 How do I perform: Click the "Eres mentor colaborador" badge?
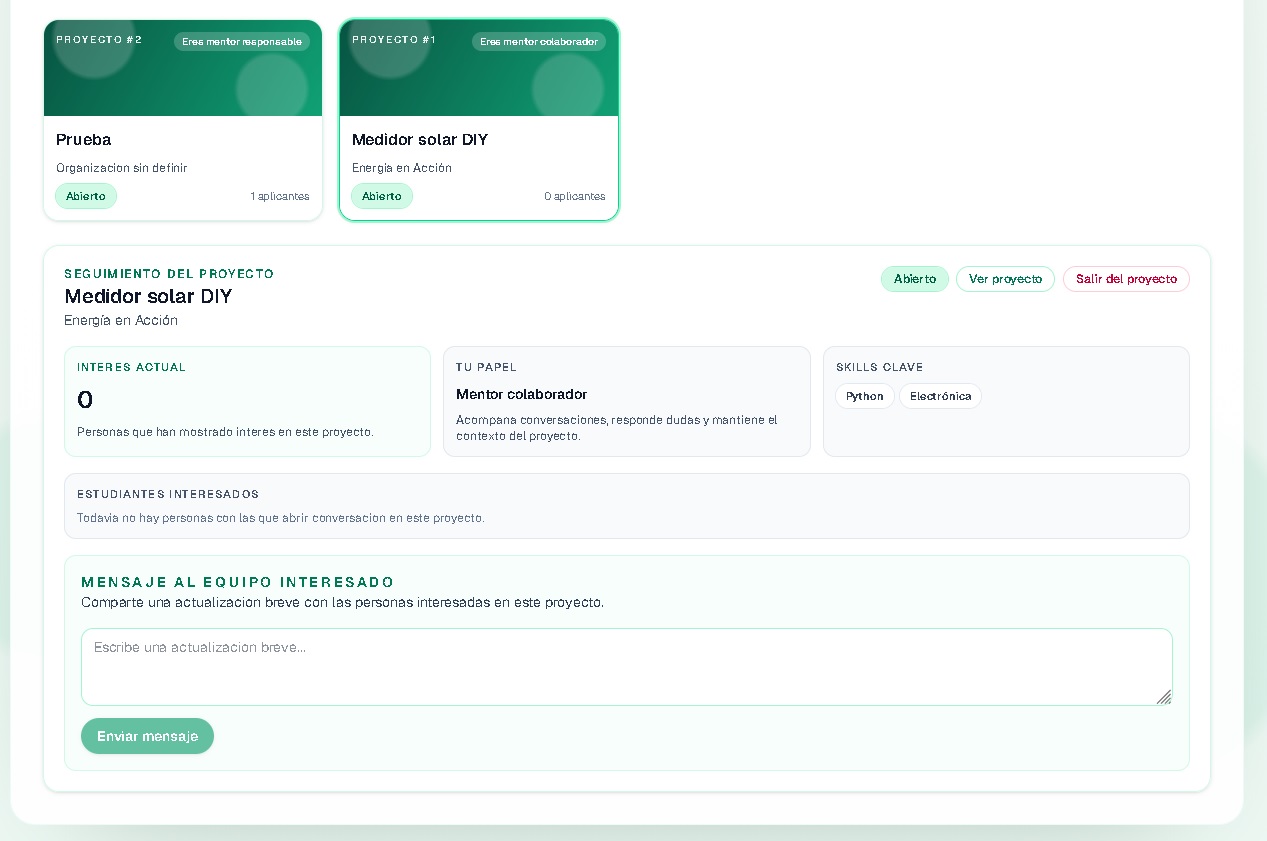pyautogui.click(x=539, y=42)
